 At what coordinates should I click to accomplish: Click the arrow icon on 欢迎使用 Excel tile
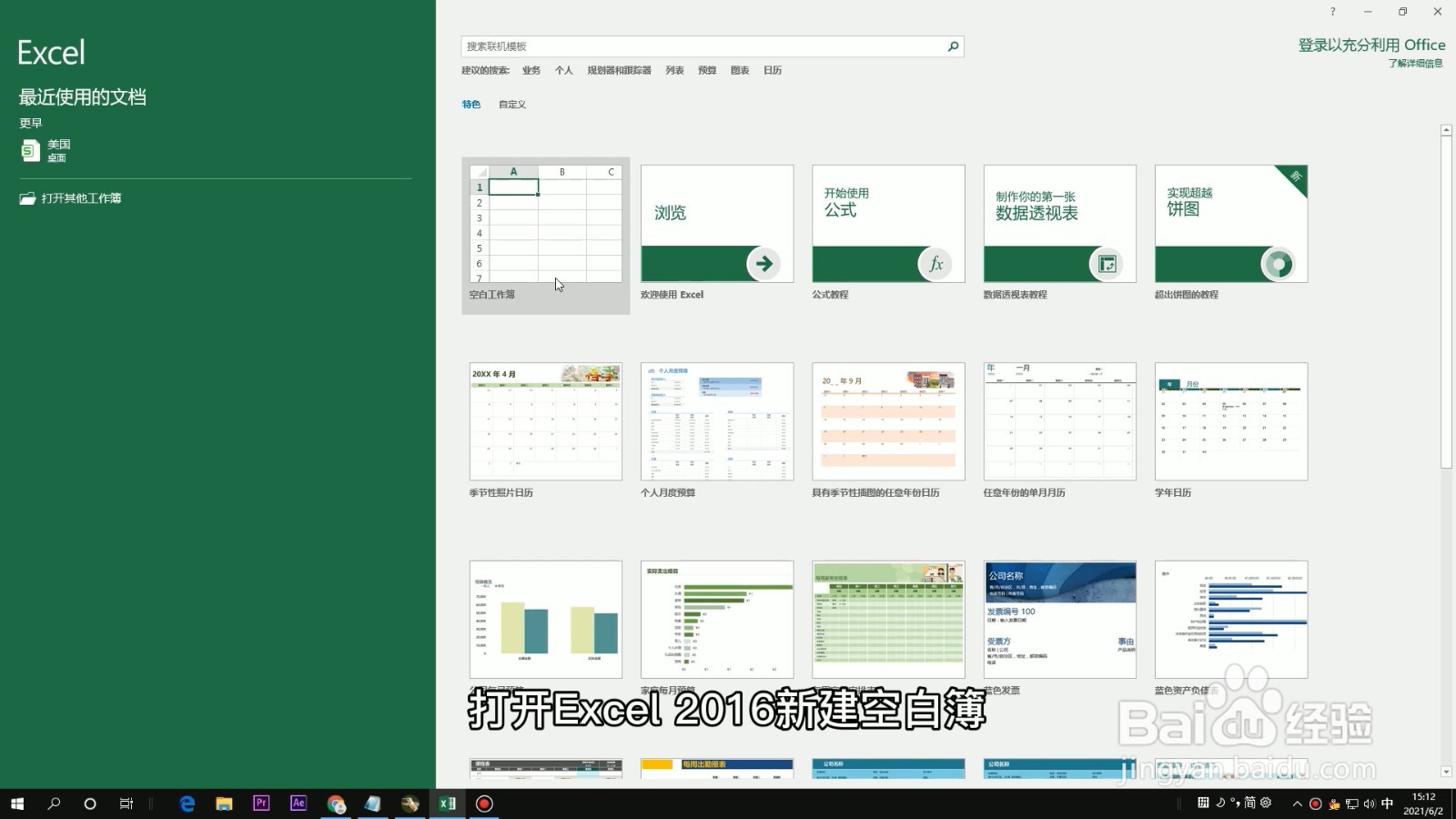tap(763, 264)
